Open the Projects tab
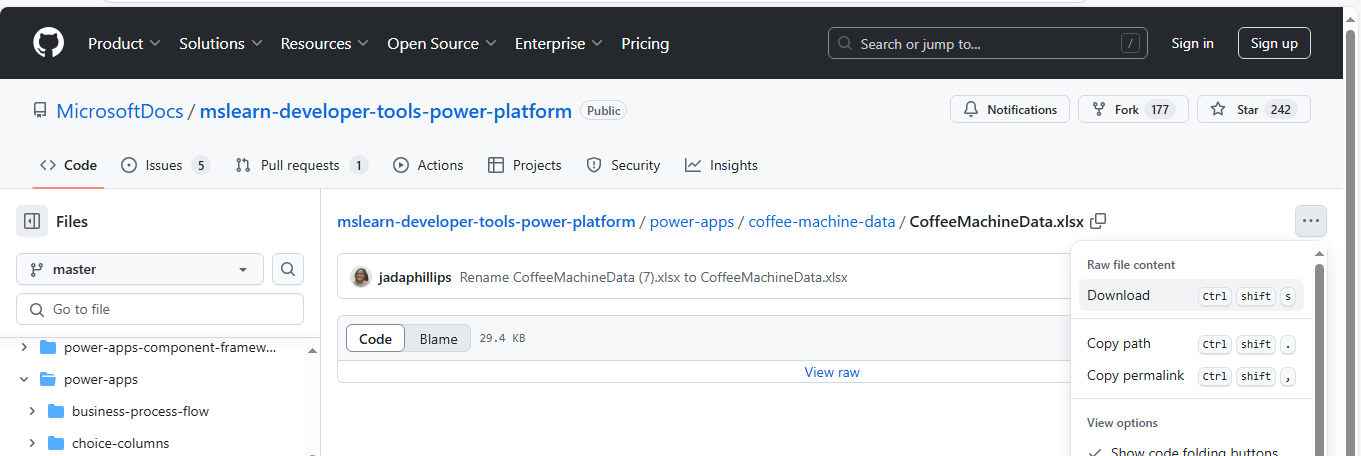The width and height of the screenshot is (1361, 456). pyautogui.click(x=524, y=165)
